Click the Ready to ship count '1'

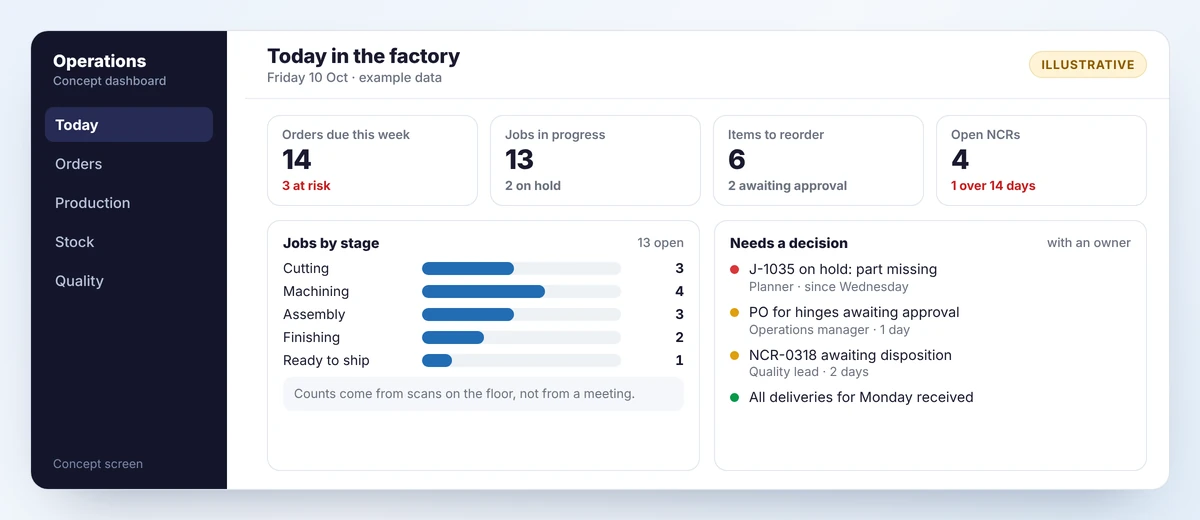click(680, 361)
